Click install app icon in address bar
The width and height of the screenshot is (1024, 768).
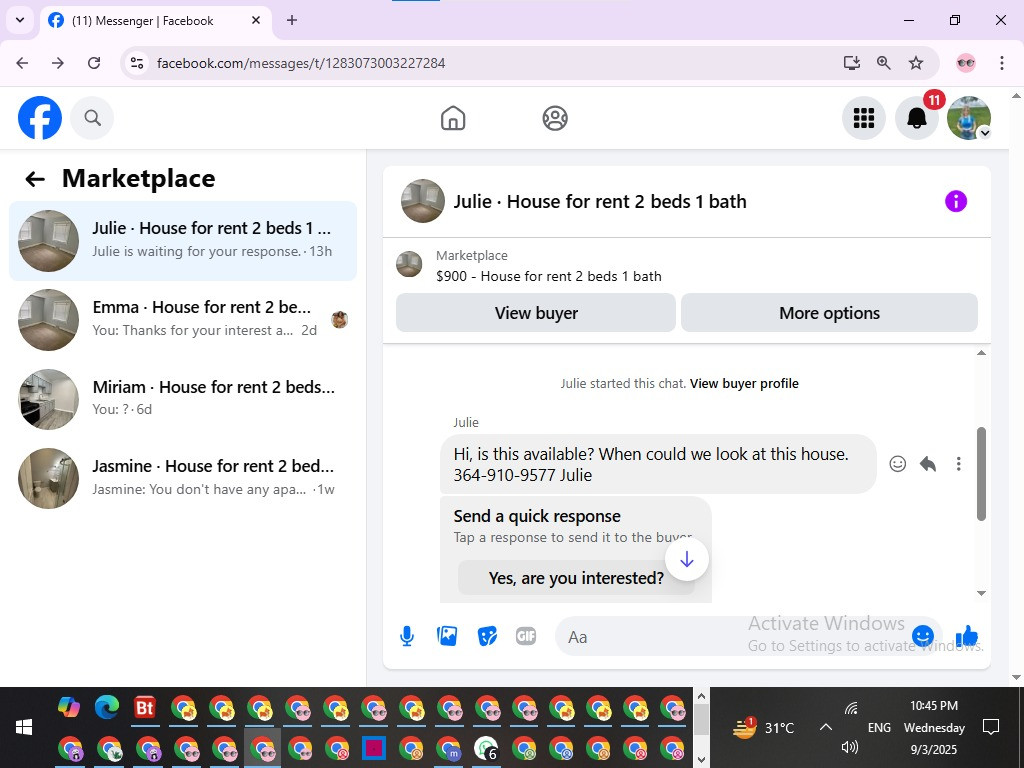(851, 63)
